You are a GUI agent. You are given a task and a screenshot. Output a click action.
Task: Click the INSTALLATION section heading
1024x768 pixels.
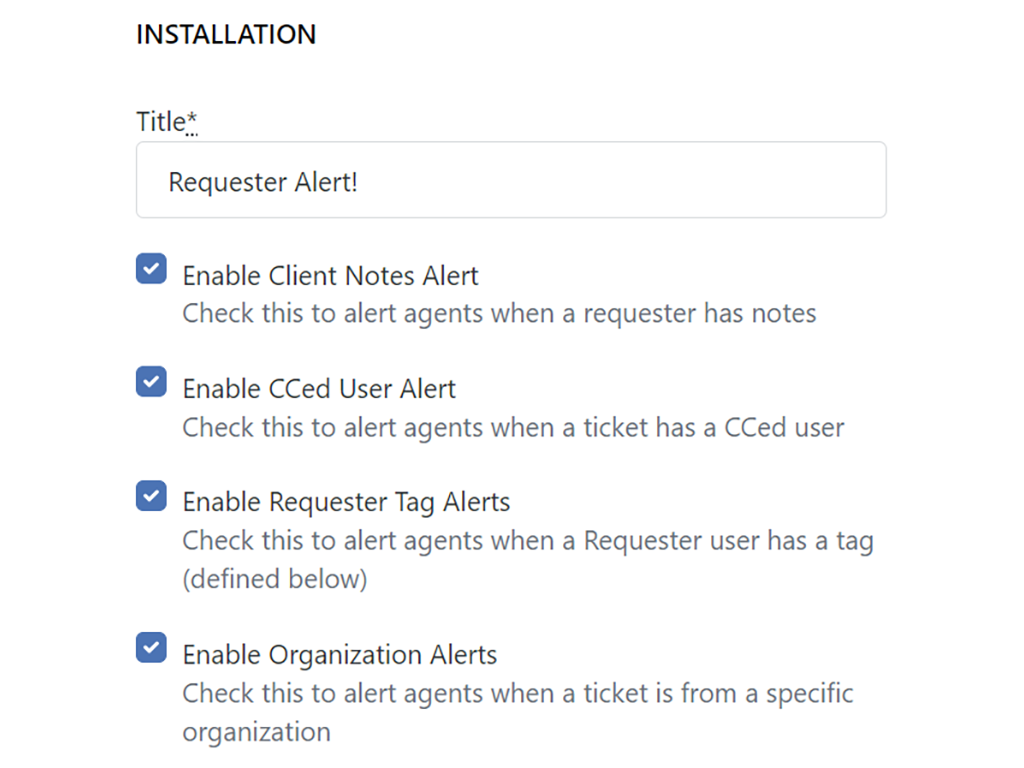click(225, 34)
